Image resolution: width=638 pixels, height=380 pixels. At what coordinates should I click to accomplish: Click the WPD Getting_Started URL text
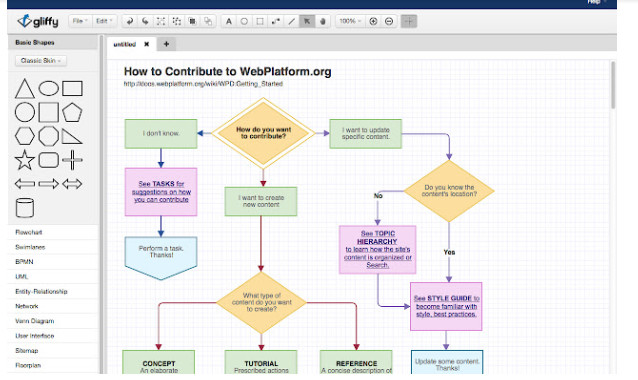click(x=203, y=84)
